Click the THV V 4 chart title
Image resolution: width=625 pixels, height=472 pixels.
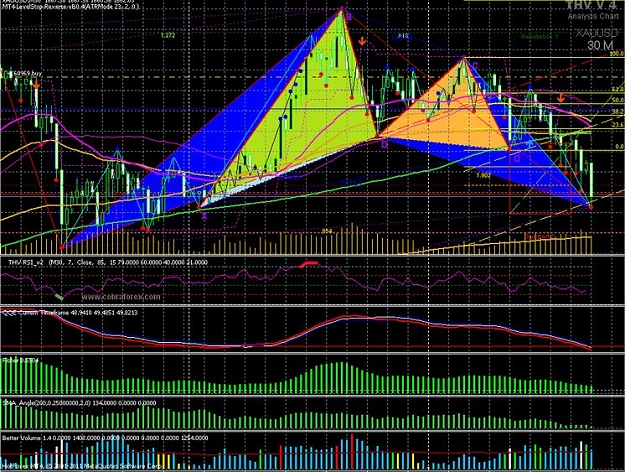coord(594,6)
